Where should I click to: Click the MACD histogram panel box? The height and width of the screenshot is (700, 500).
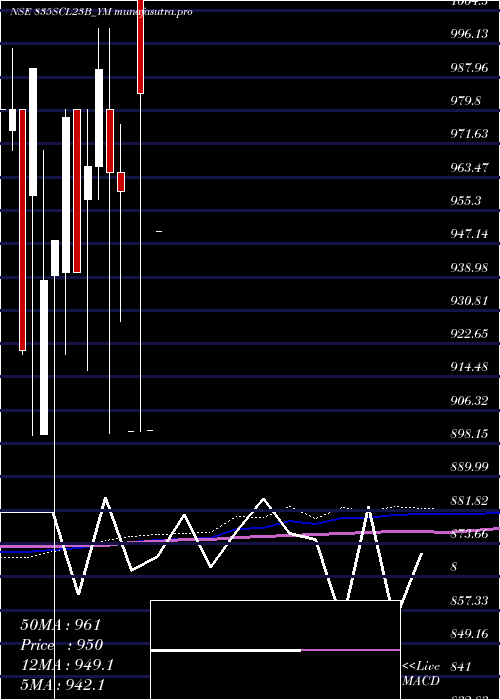(275, 650)
